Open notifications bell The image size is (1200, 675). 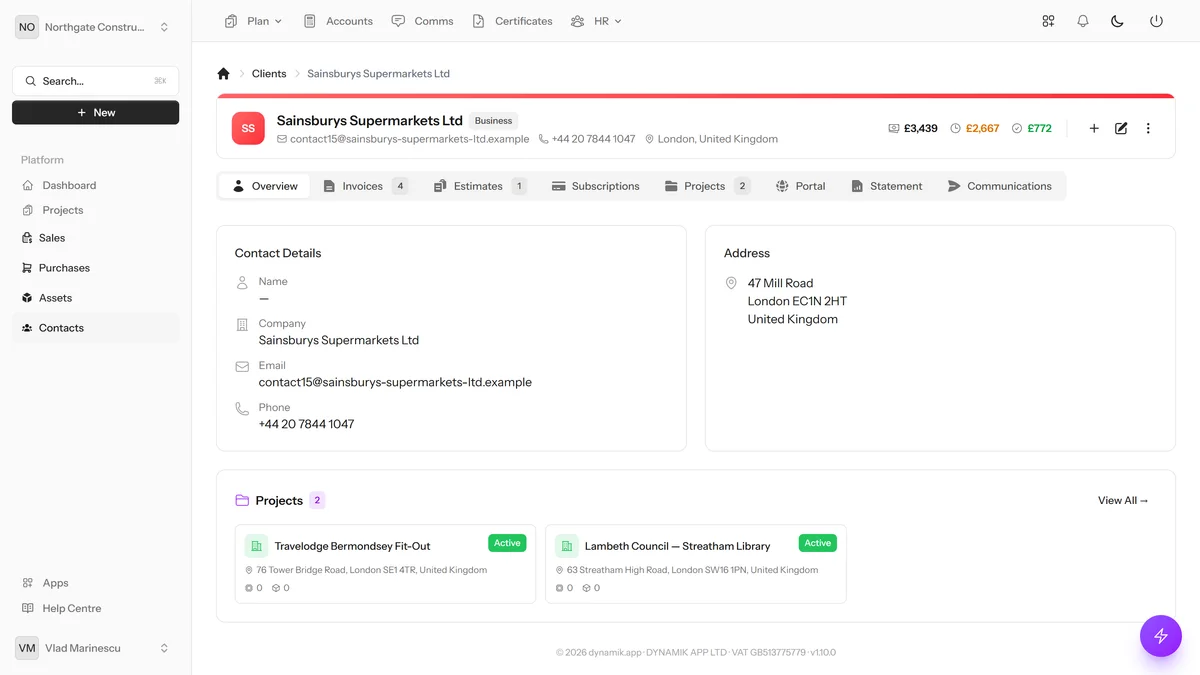click(1083, 21)
